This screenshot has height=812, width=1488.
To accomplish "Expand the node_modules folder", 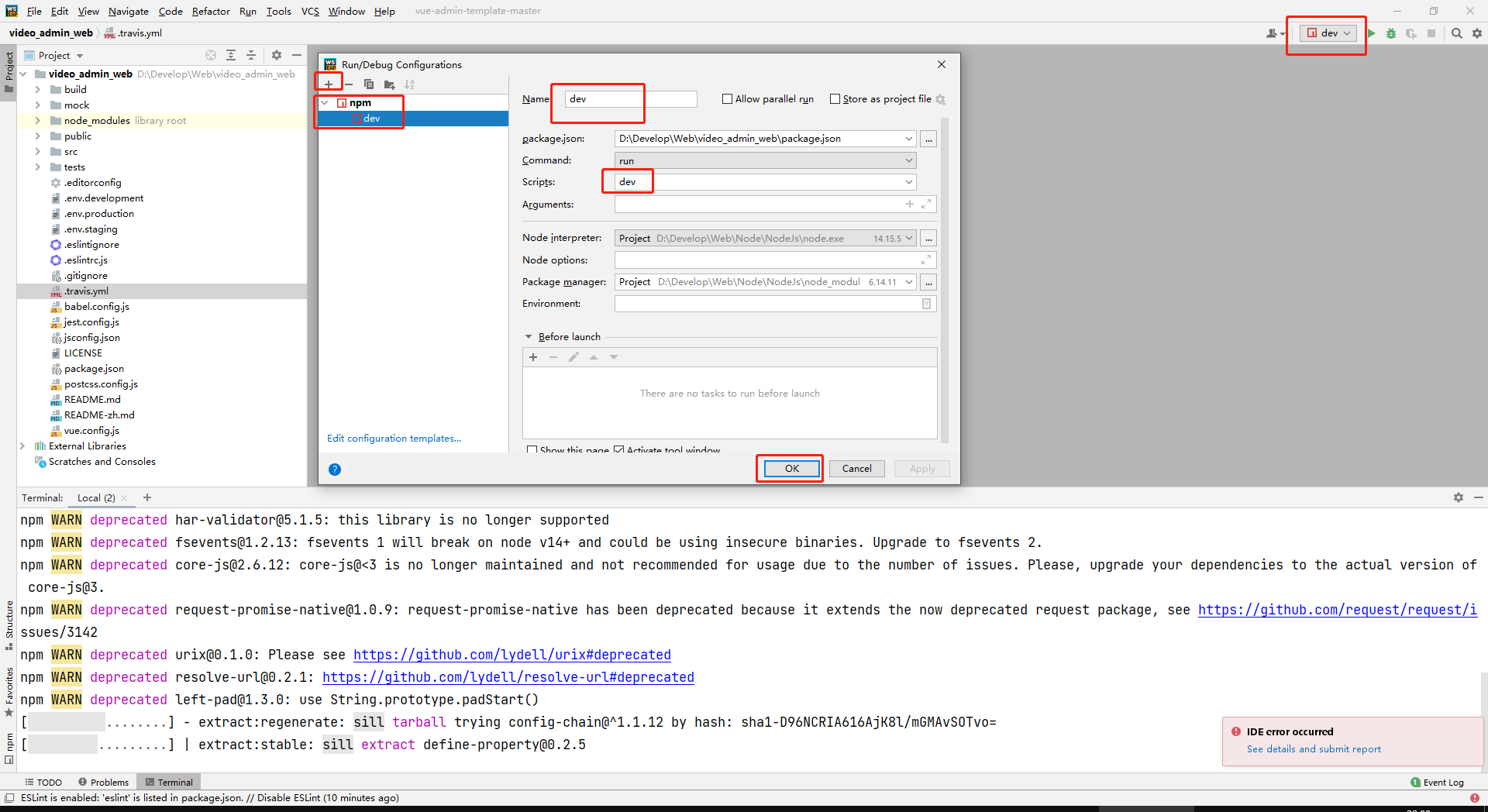I will point(37,121).
